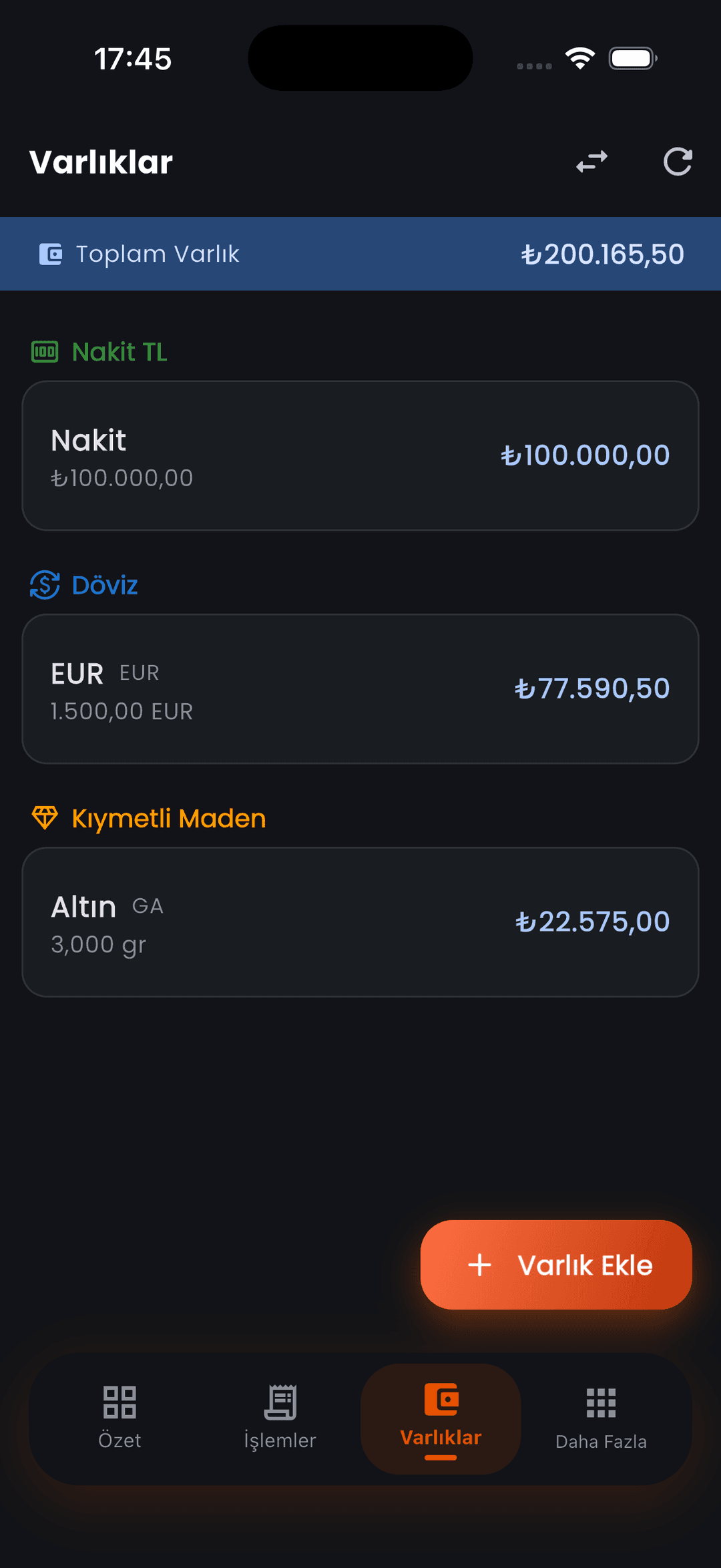
Task: Select the Varlıklar tab in bottom bar
Action: 441,1418
